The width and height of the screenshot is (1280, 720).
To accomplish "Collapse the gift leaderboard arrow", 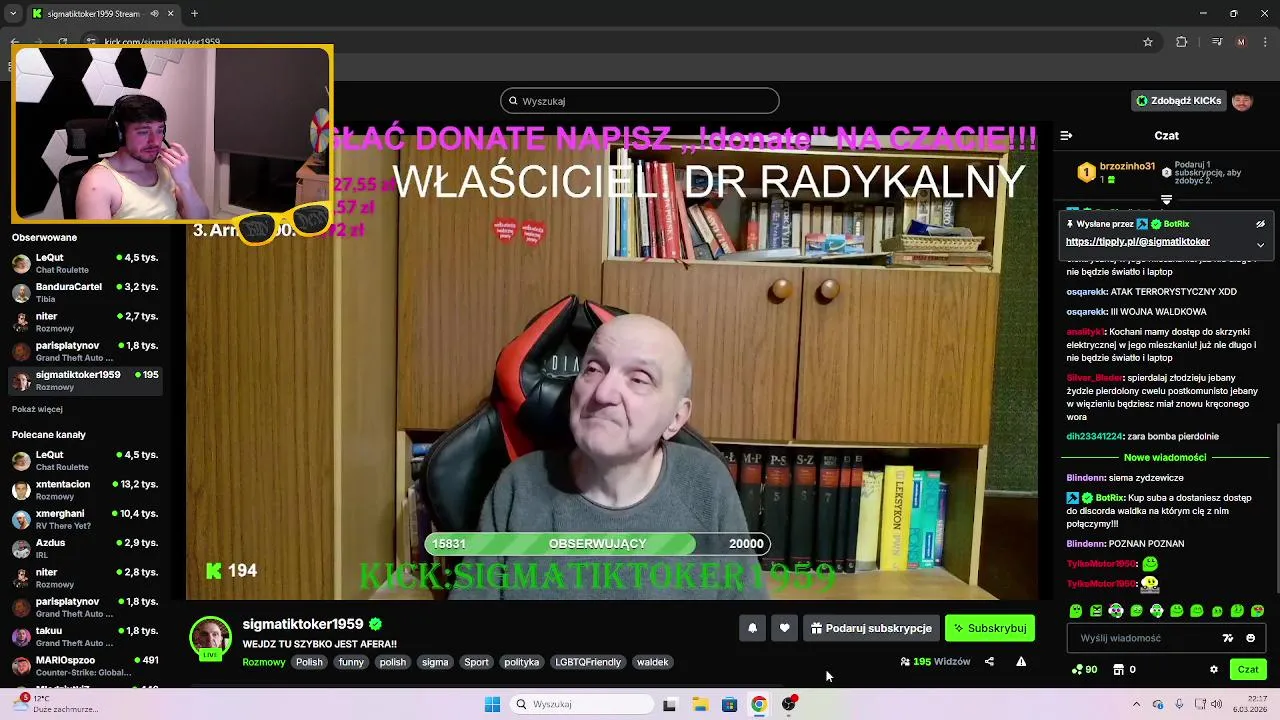I will [1166, 200].
